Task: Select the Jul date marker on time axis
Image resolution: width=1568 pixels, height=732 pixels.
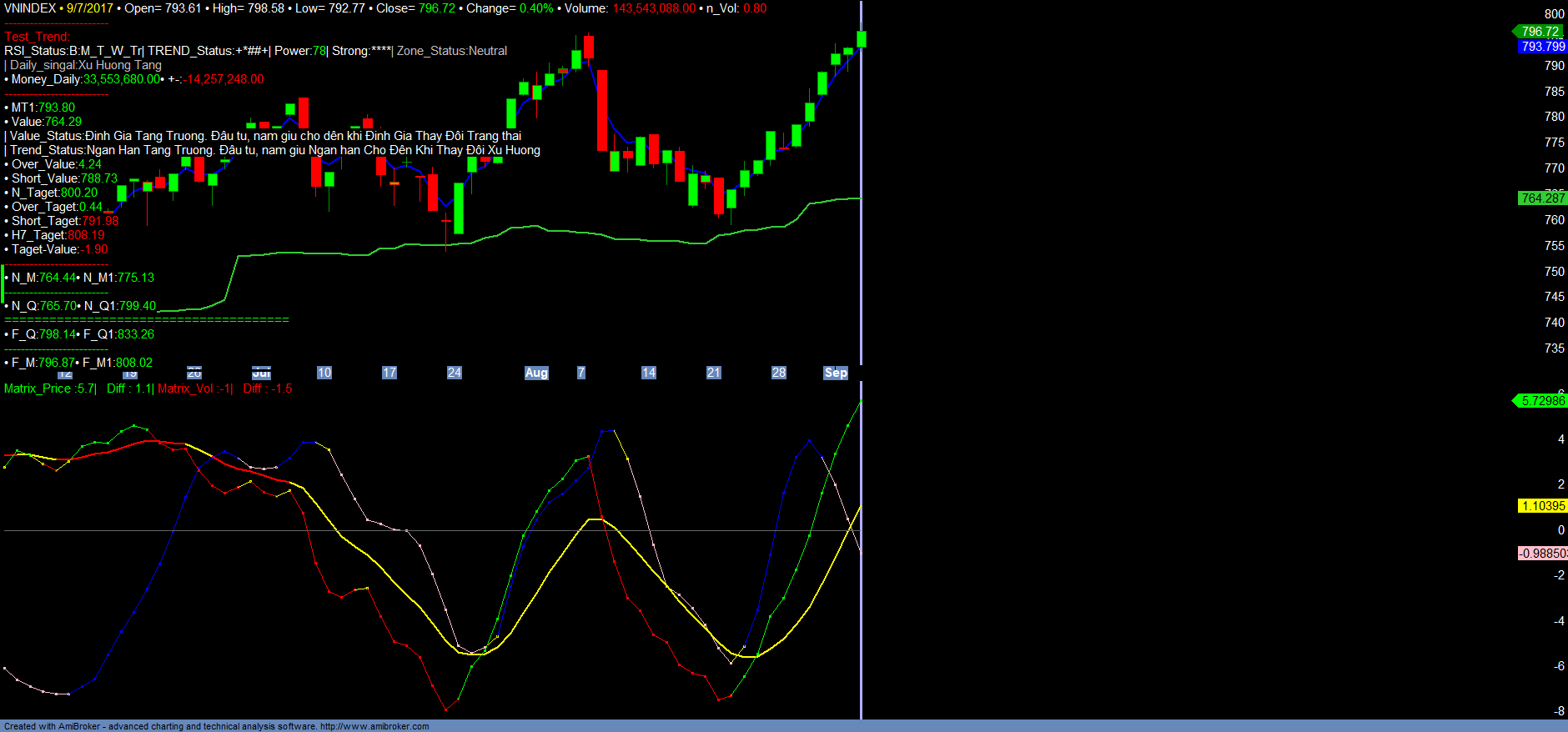Action: pyautogui.click(x=261, y=374)
